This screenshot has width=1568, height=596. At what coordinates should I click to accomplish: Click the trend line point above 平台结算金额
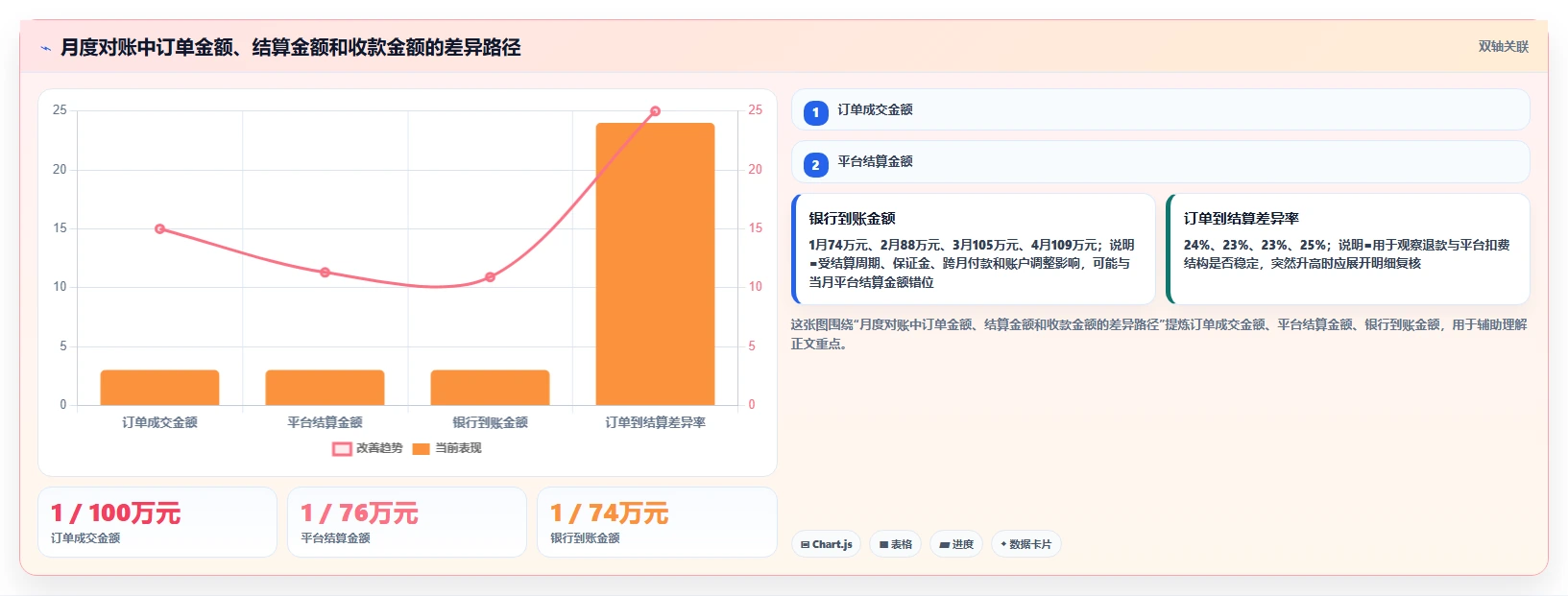tap(325, 273)
